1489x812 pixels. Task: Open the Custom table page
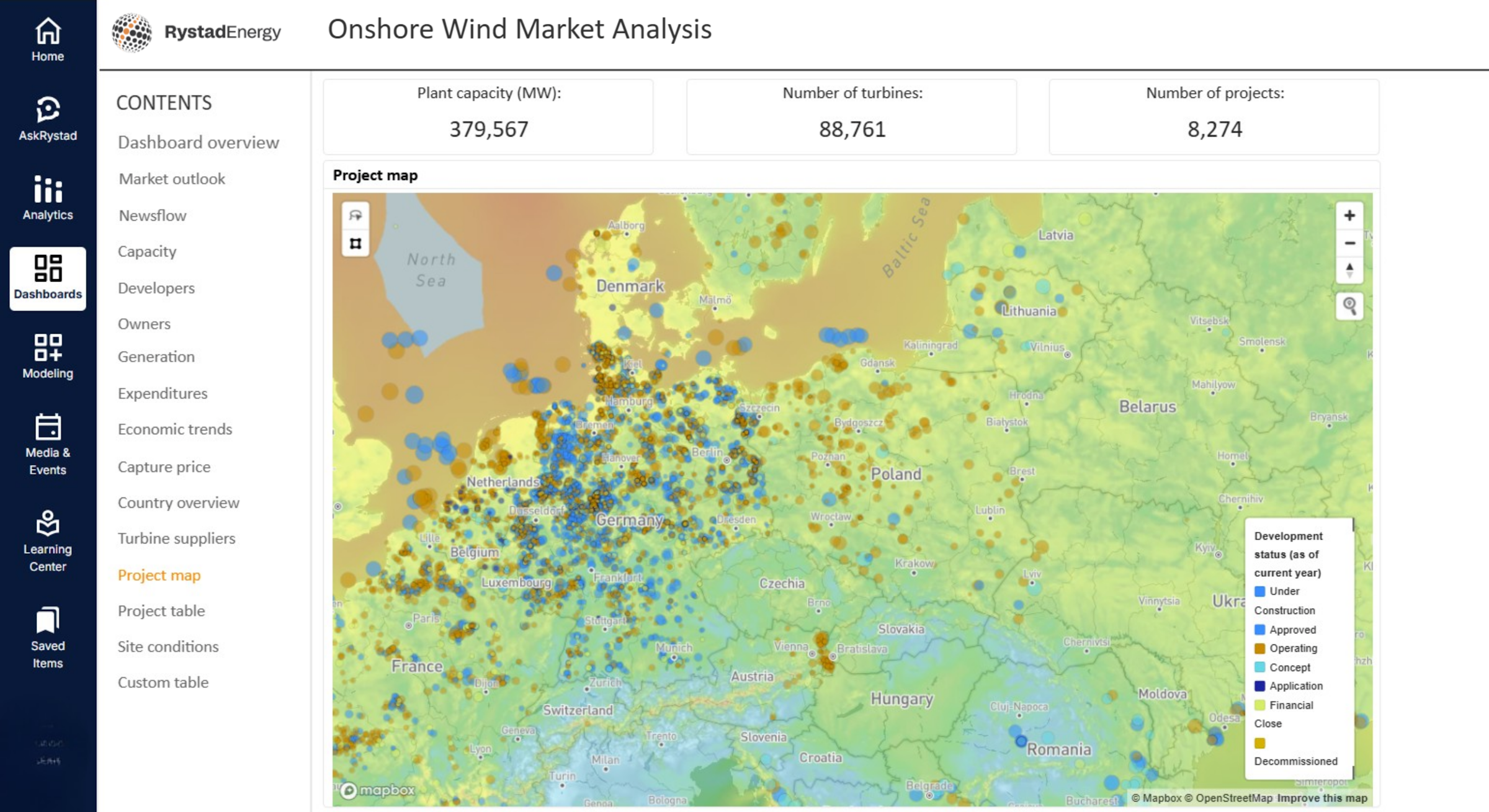tap(163, 683)
